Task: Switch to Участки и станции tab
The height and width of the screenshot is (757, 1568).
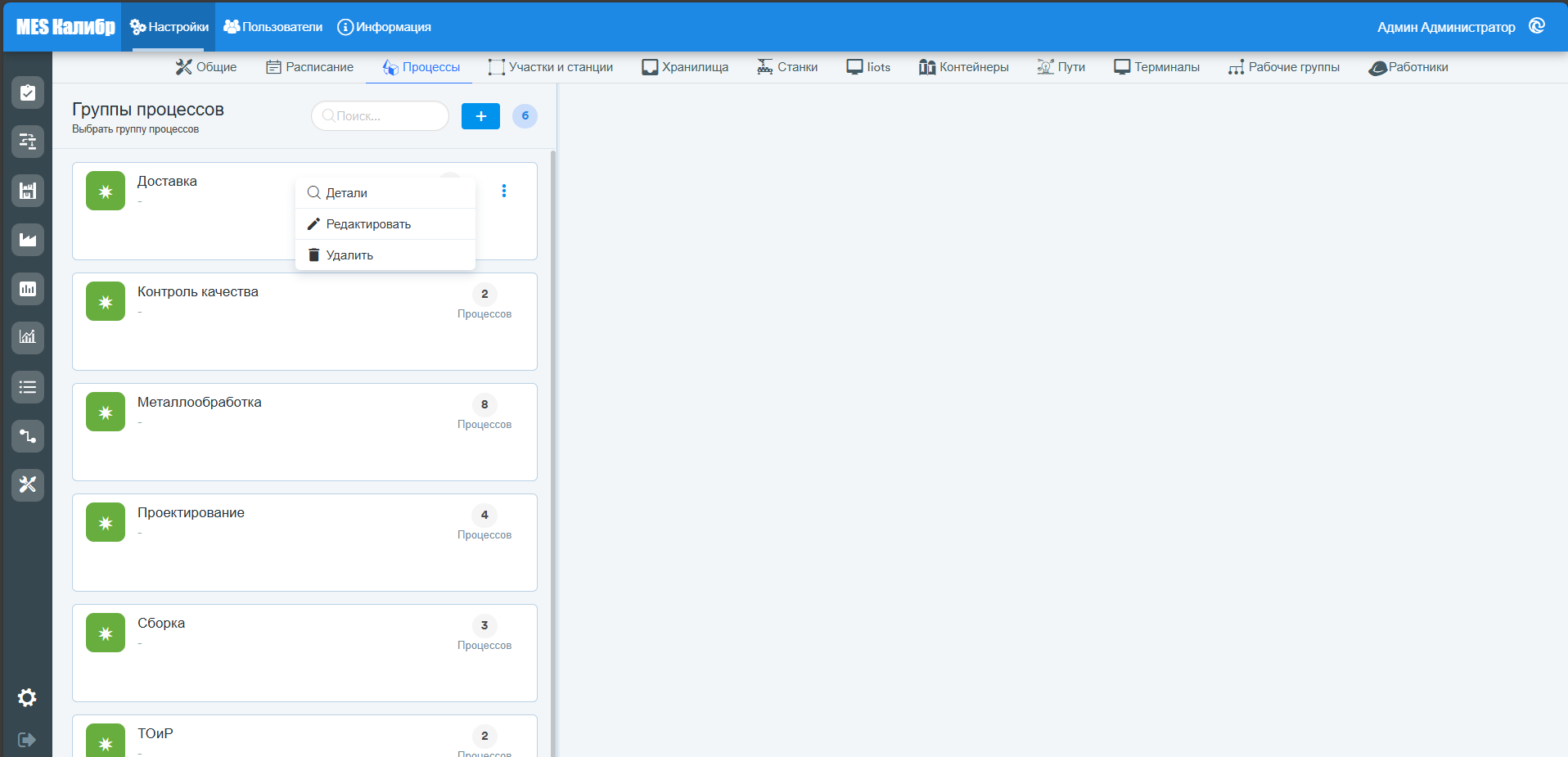Action: (551, 67)
